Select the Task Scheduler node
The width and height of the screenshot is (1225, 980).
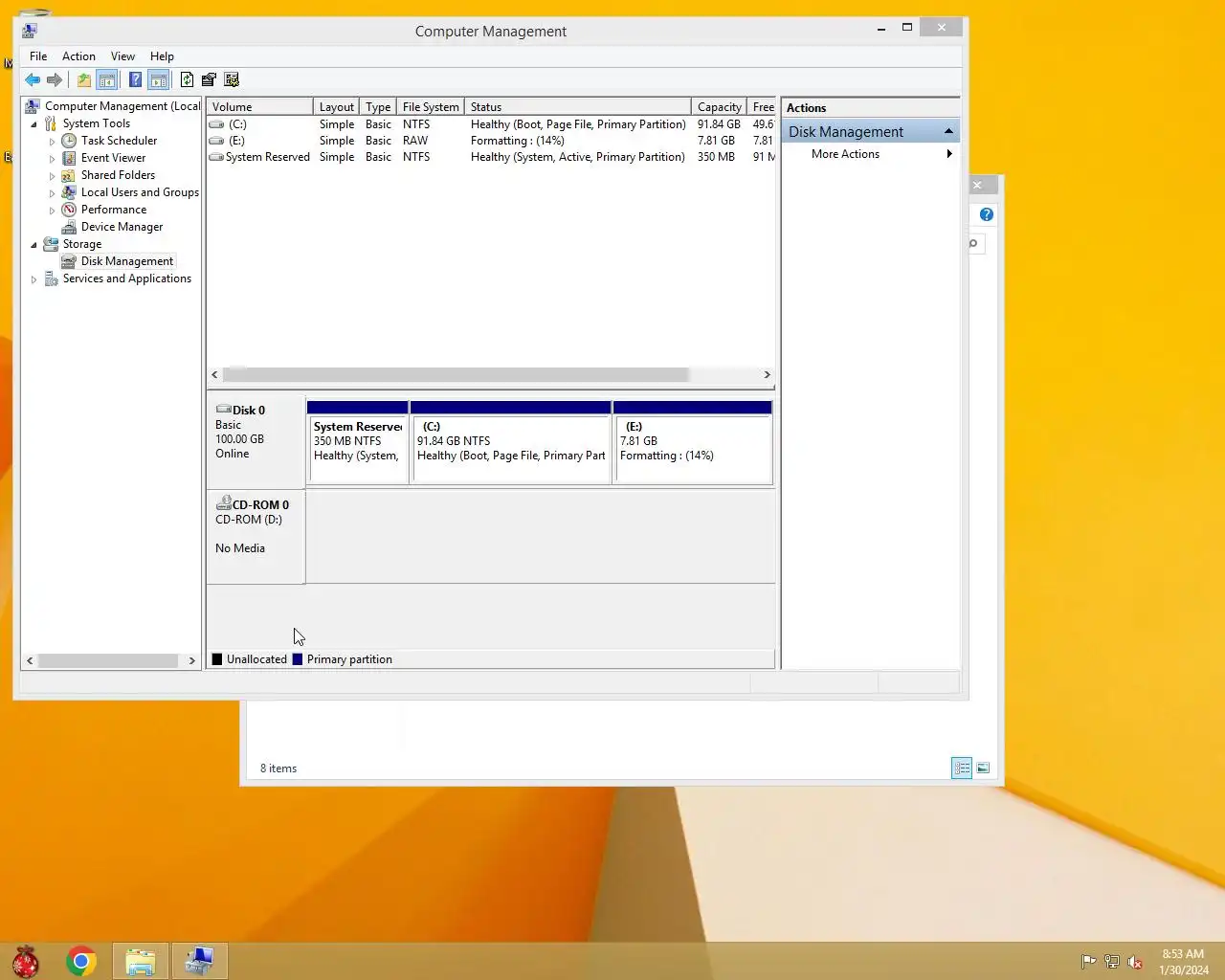pyautogui.click(x=119, y=141)
